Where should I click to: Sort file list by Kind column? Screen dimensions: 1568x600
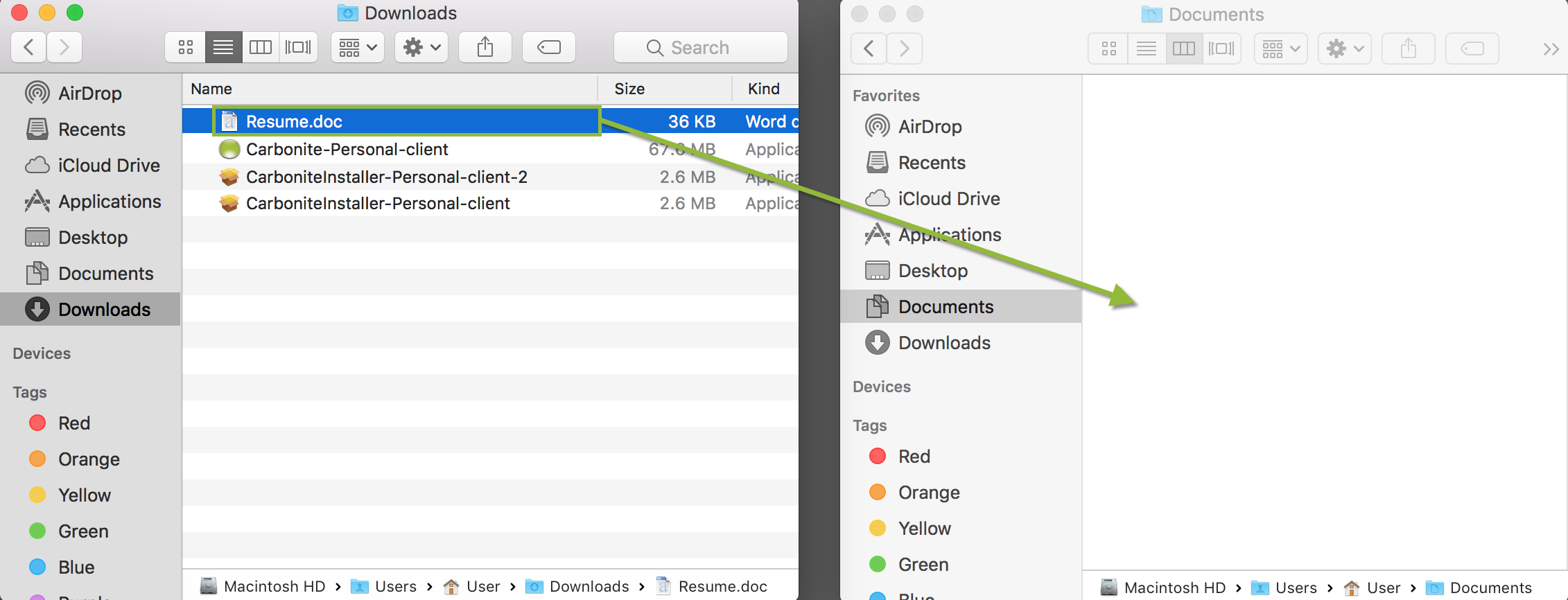[x=765, y=89]
